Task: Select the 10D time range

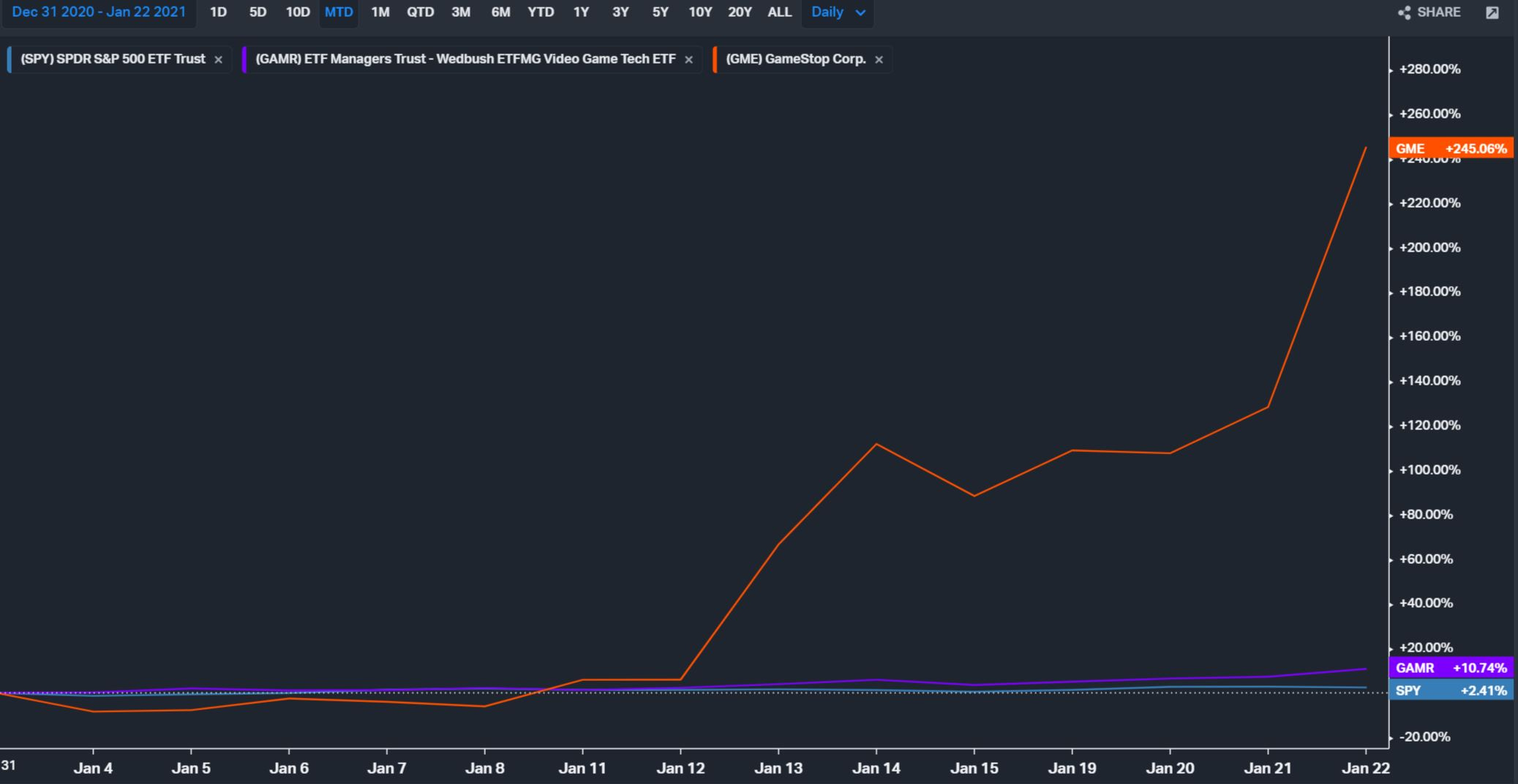Action: (x=298, y=12)
